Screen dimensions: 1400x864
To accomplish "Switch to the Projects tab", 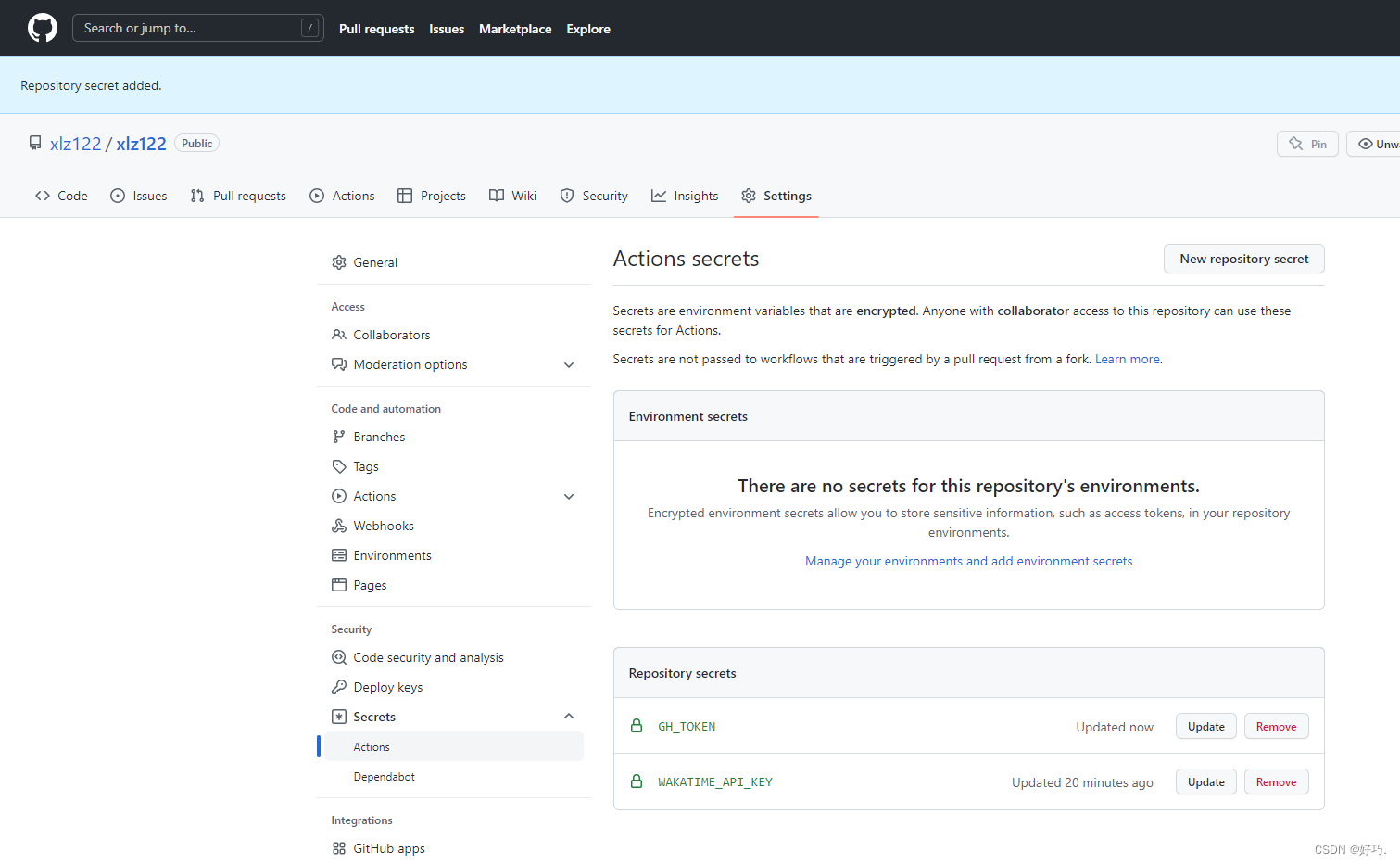I will (432, 196).
